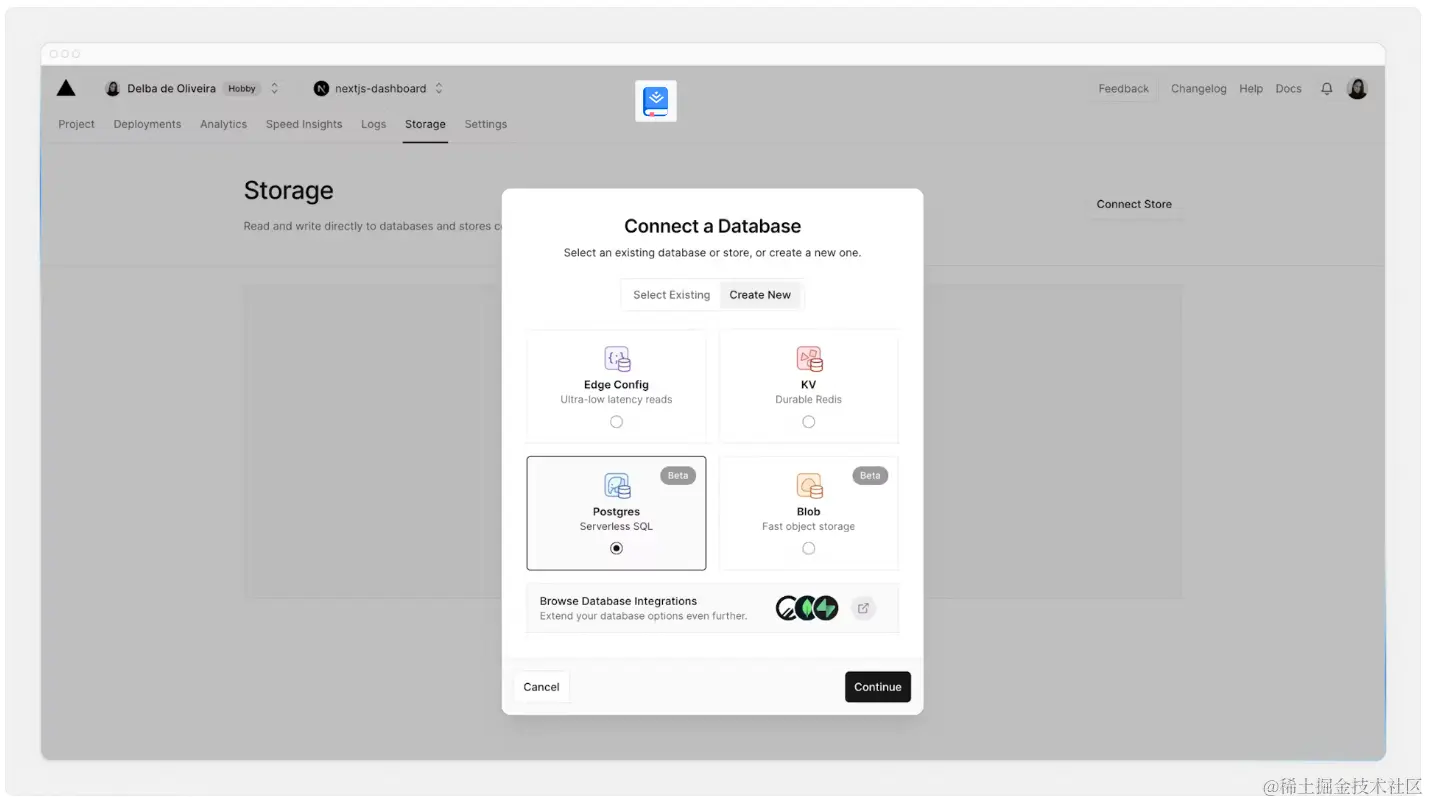Click the Next.js project icon beside nextjs-dashboard

coord(321,88)
